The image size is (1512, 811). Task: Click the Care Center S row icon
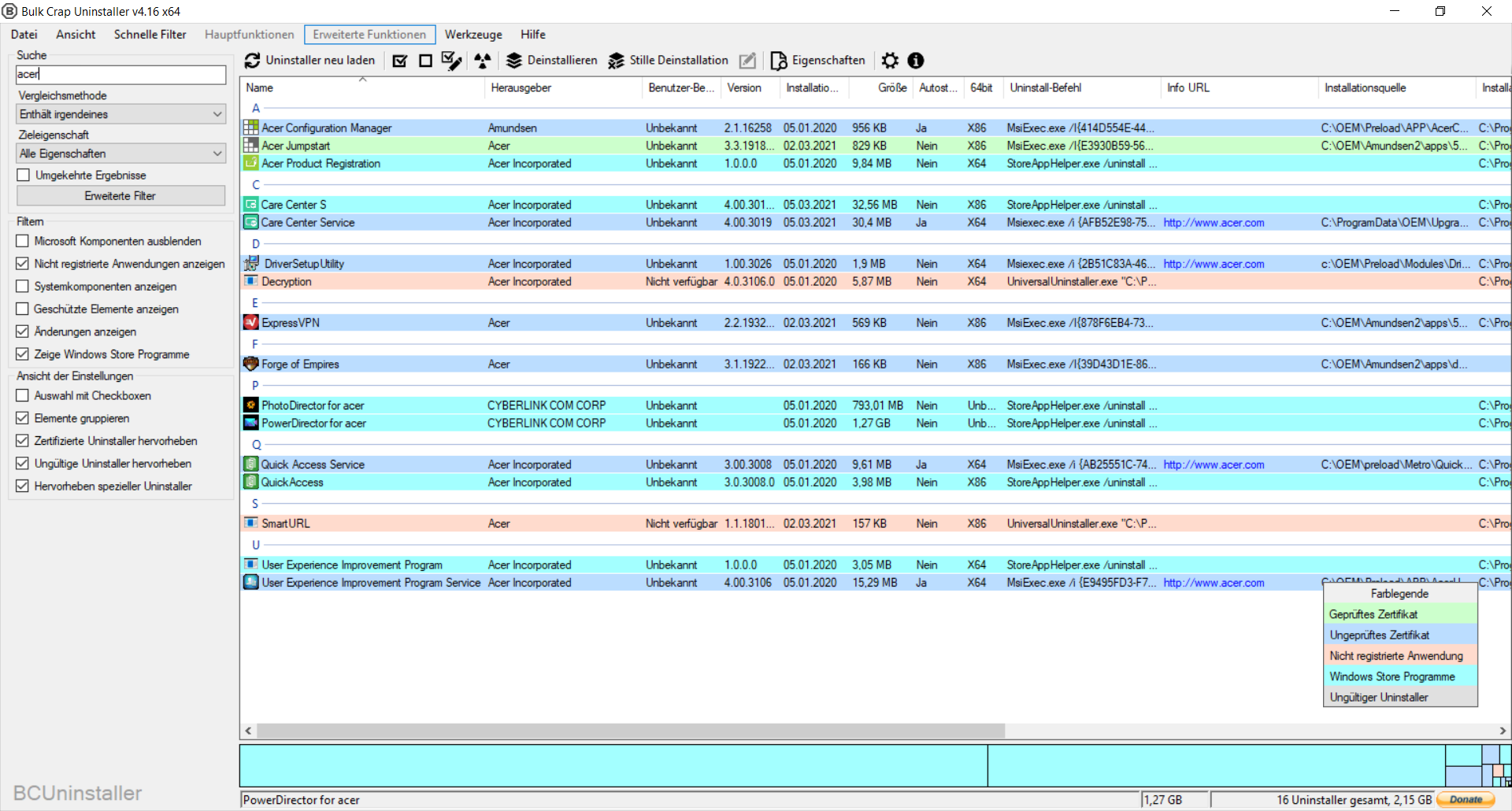point(251,205)
